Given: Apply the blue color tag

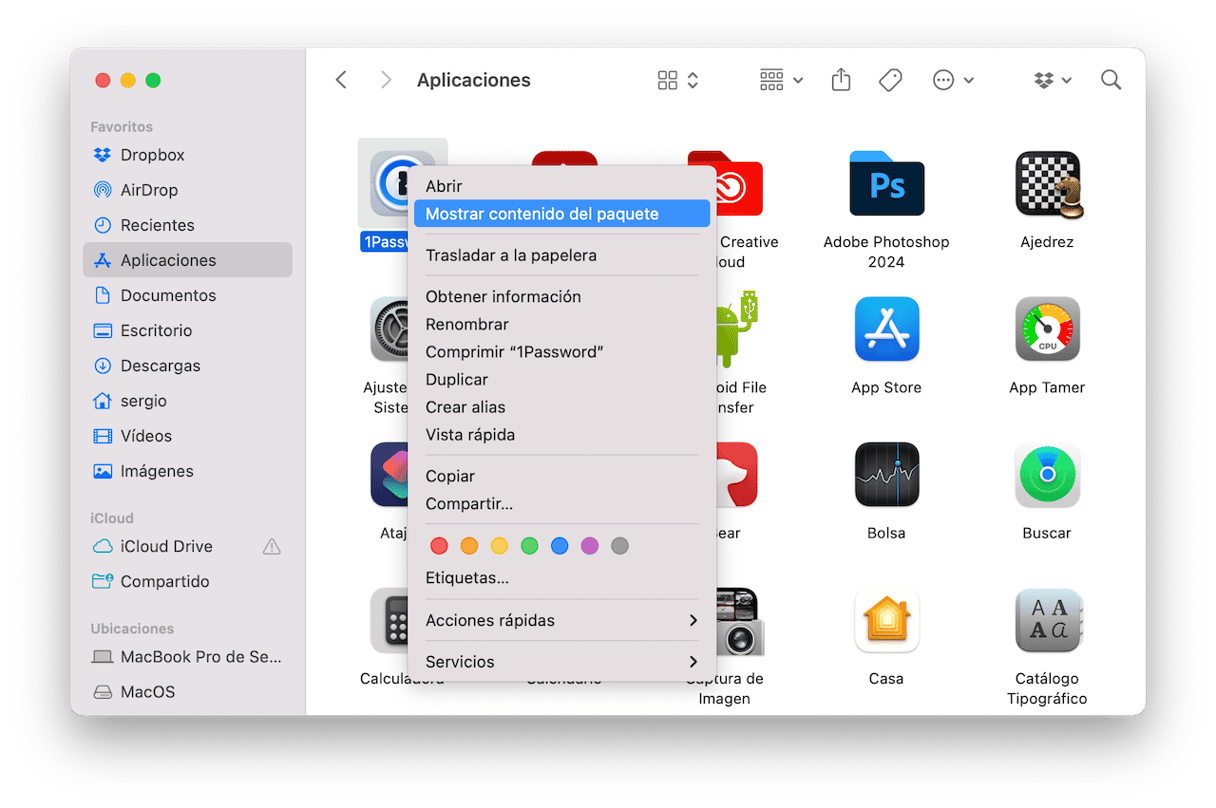Looking at the screenshot, I should [560, 546].
